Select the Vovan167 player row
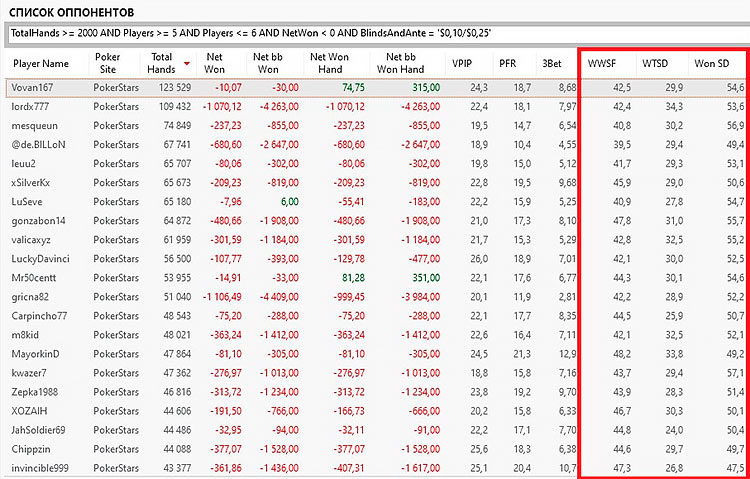Viewport: 750px width, 479px height. [34, 88]
